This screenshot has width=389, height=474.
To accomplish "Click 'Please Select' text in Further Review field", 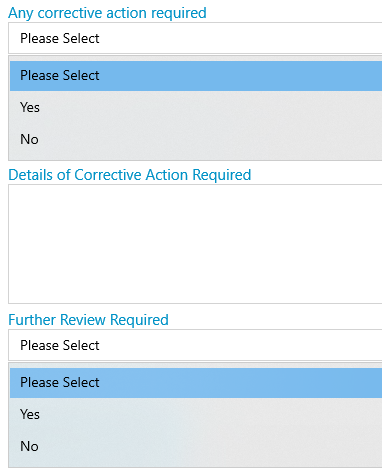I will click(60, 345).
